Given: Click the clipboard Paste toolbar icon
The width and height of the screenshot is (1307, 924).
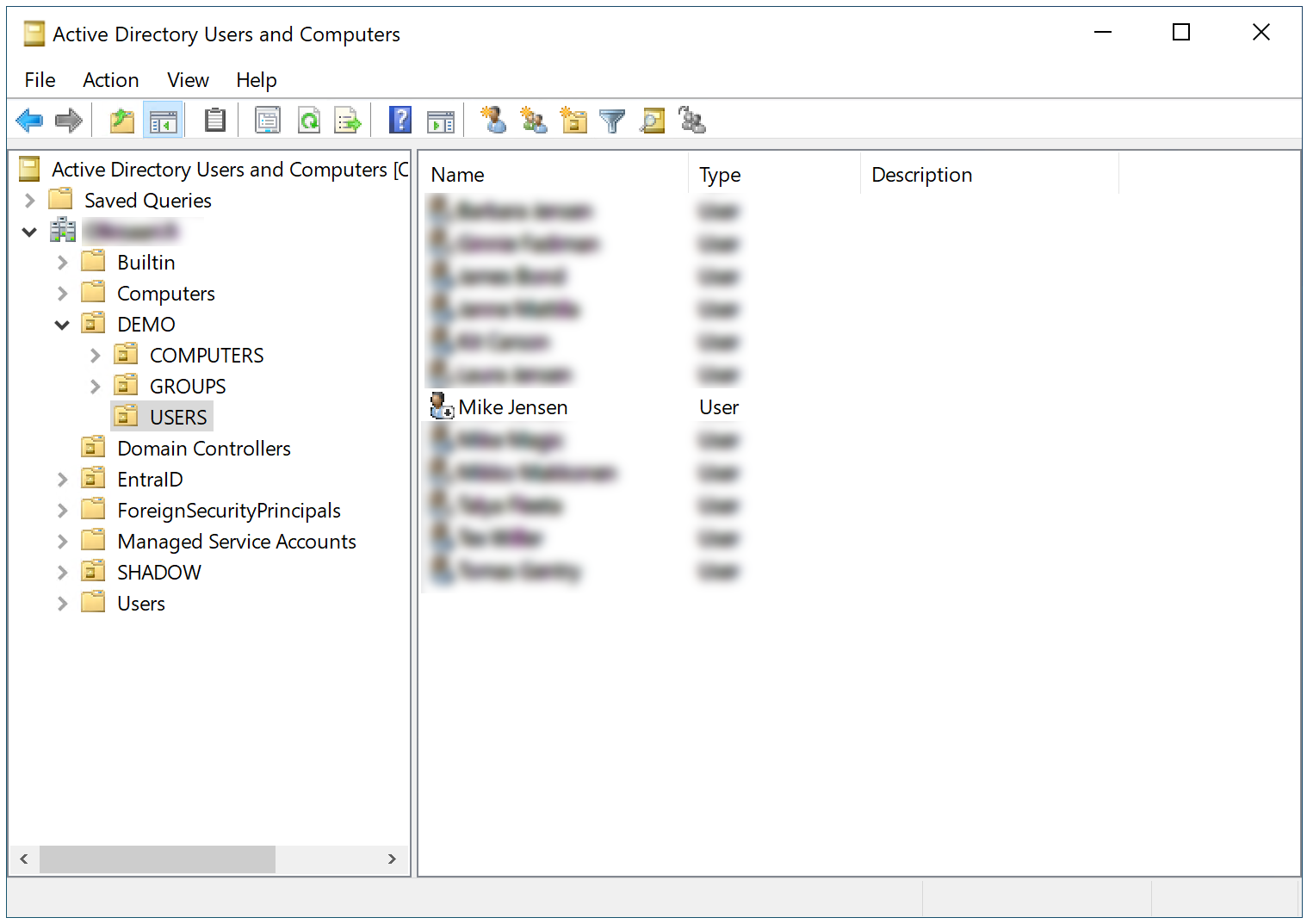Looking at the screenshot, I should click(x=215, y=121).
